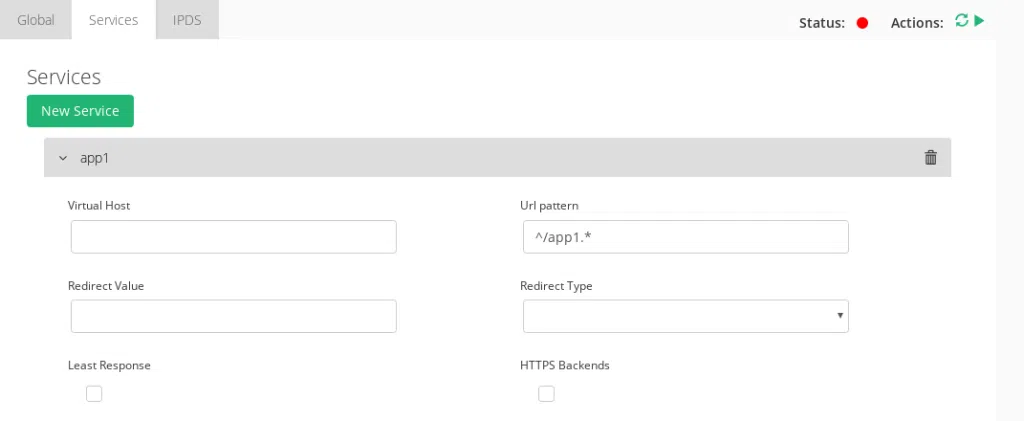Focus the Virtual Host input field

point(233,237)
